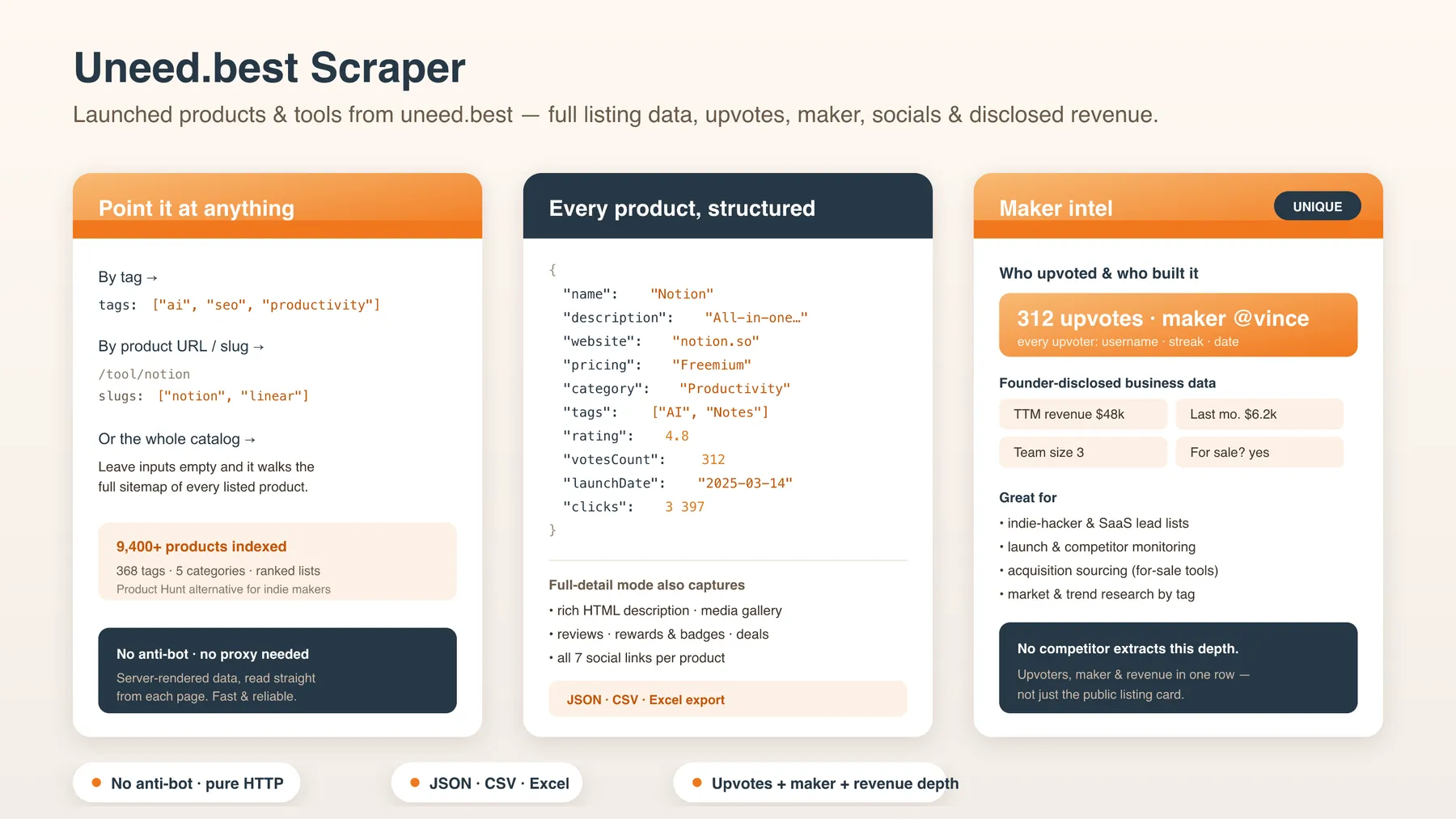1456x819 pixels.
Task: Click 'Founder-disclosed business data' heading
Action: coord(1107,383)
